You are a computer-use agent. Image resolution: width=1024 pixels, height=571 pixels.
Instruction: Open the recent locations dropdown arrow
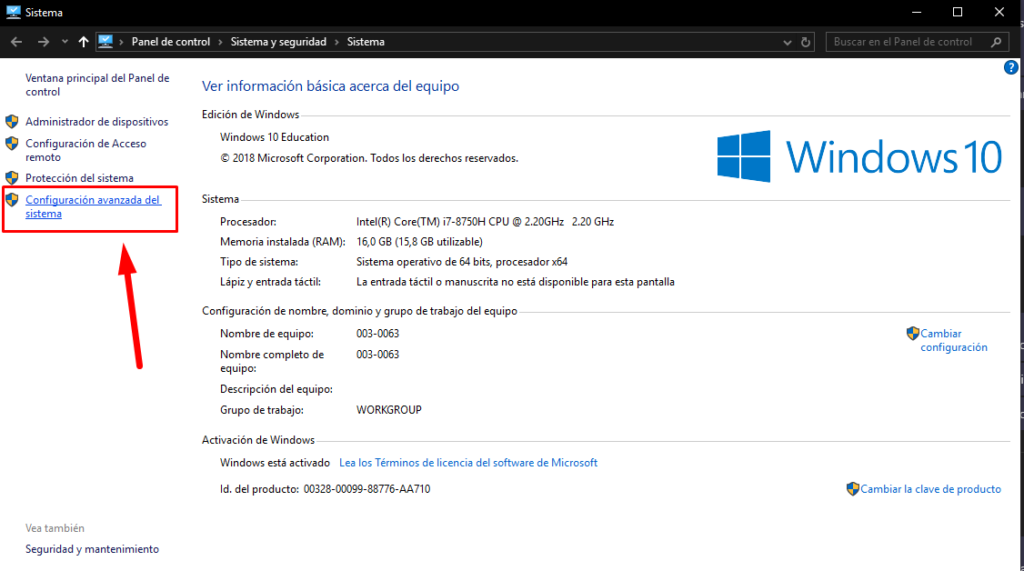click(x=65, y=42)
